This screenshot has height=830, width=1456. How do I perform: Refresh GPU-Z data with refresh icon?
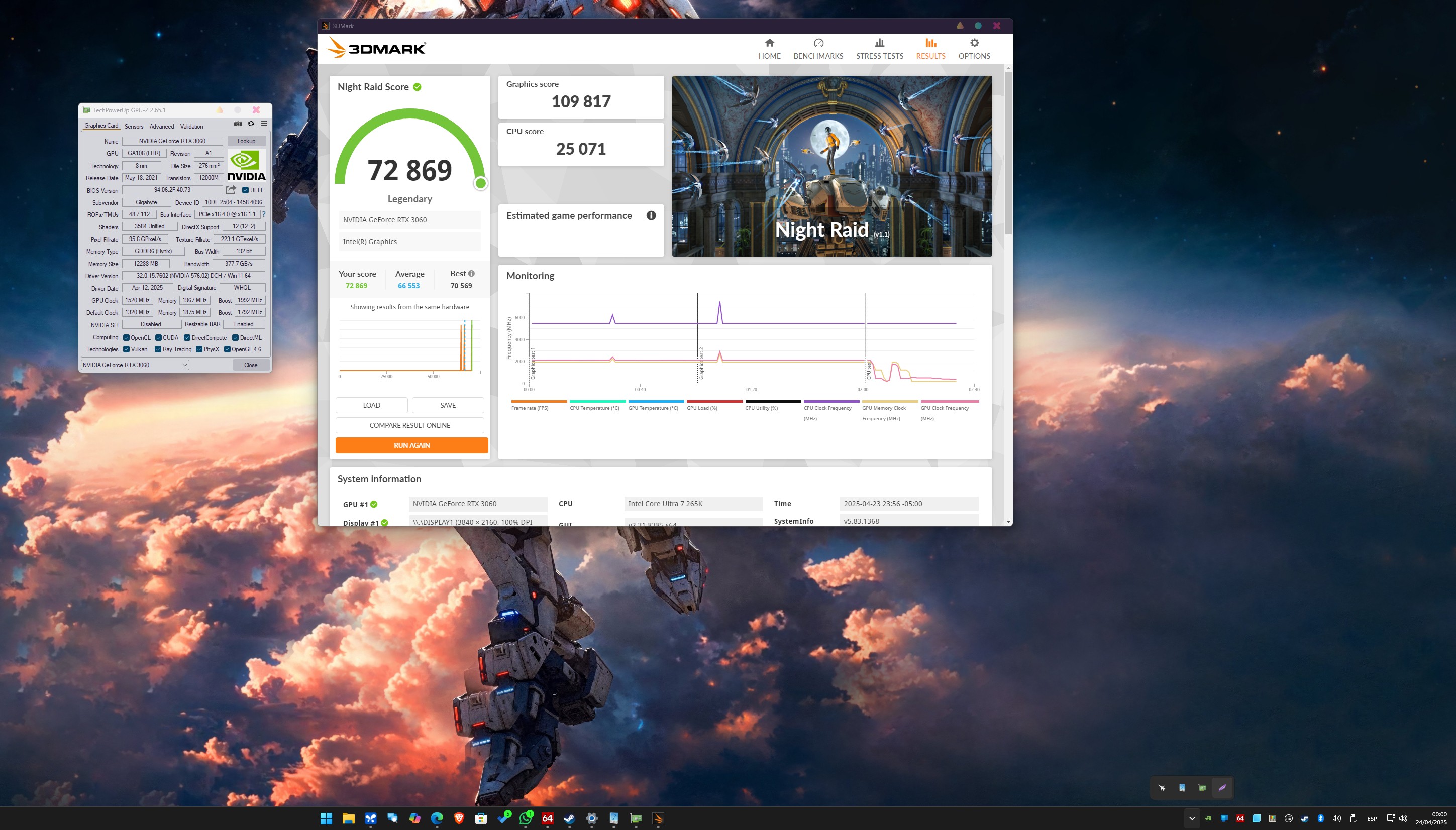(251, 124)
